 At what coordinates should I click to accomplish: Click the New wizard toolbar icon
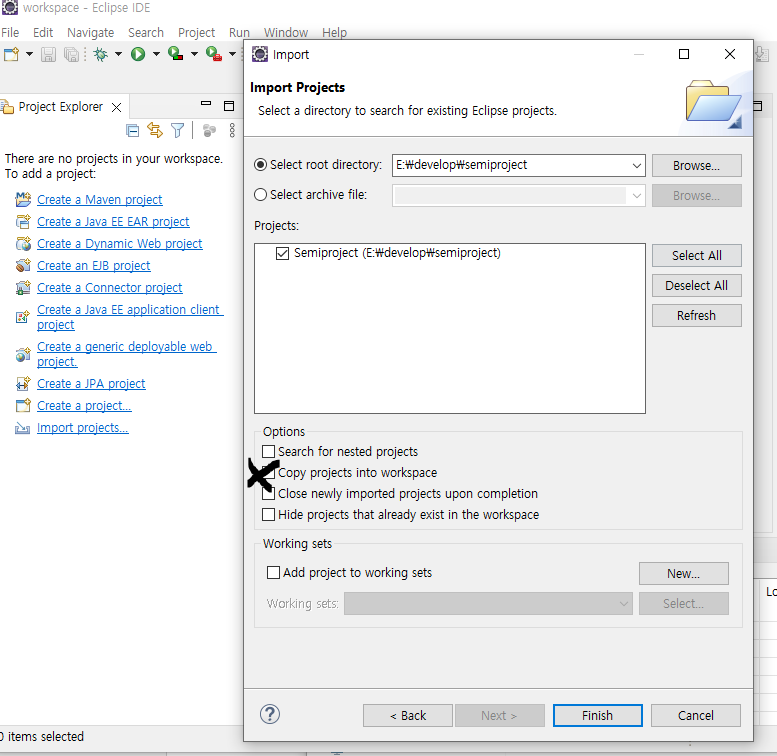pyautogui.click(x=11, y=54)
